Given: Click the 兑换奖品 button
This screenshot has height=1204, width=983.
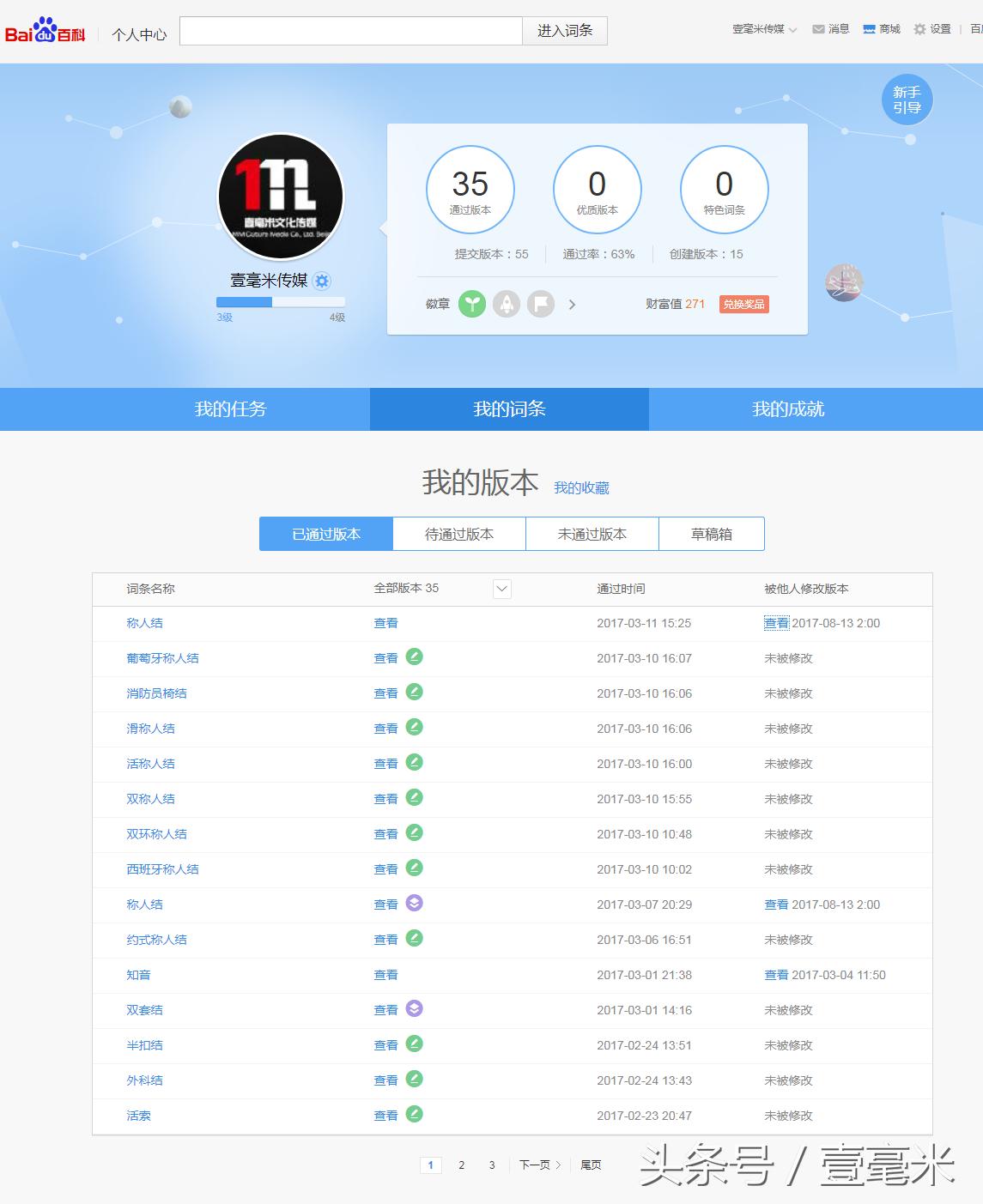Looking at the screenshot, I should click(743, 304).
